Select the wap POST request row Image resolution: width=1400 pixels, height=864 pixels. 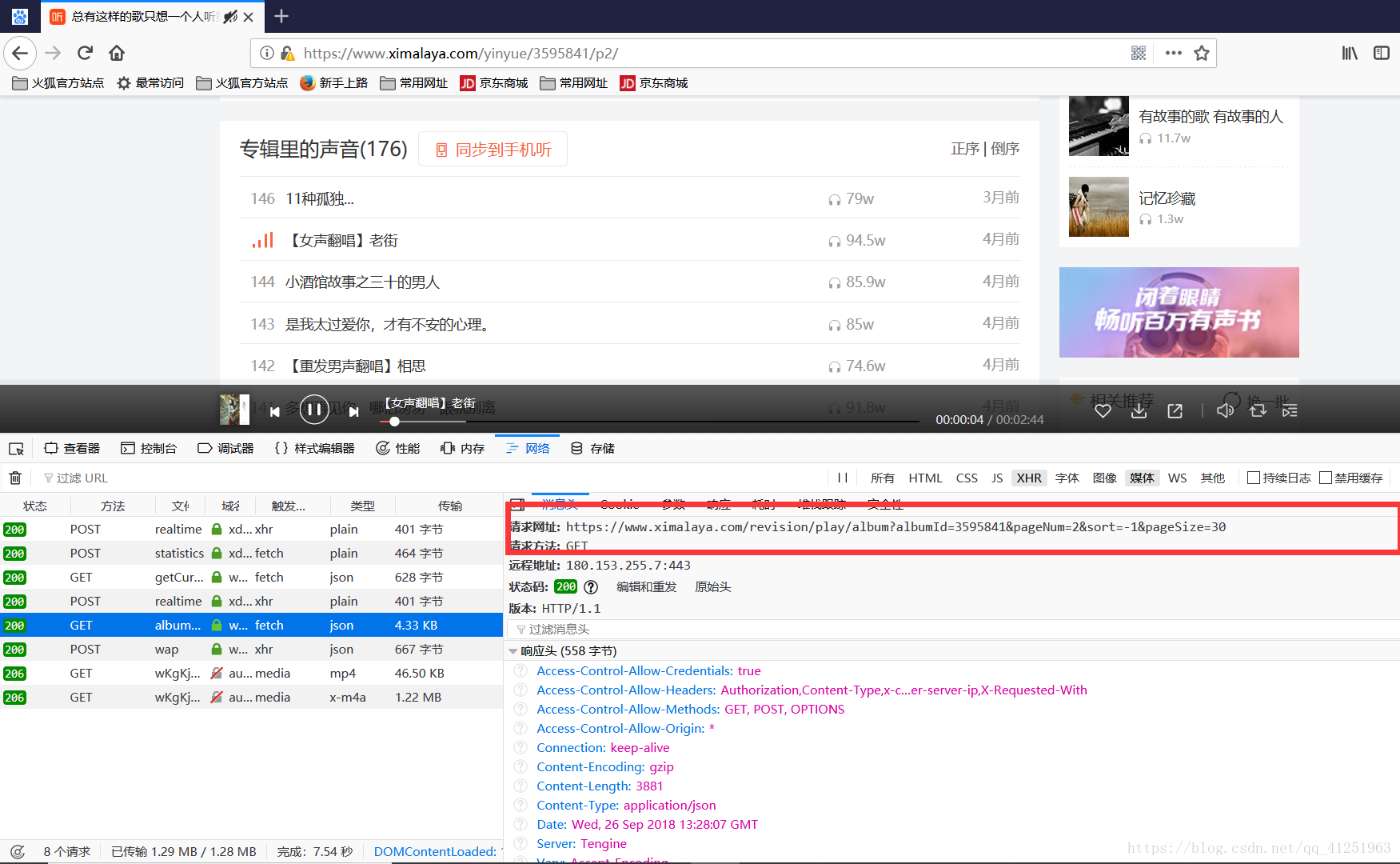251,649
